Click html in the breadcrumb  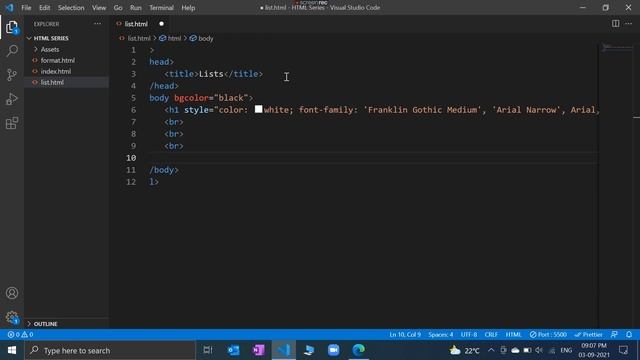click(174, 38)
